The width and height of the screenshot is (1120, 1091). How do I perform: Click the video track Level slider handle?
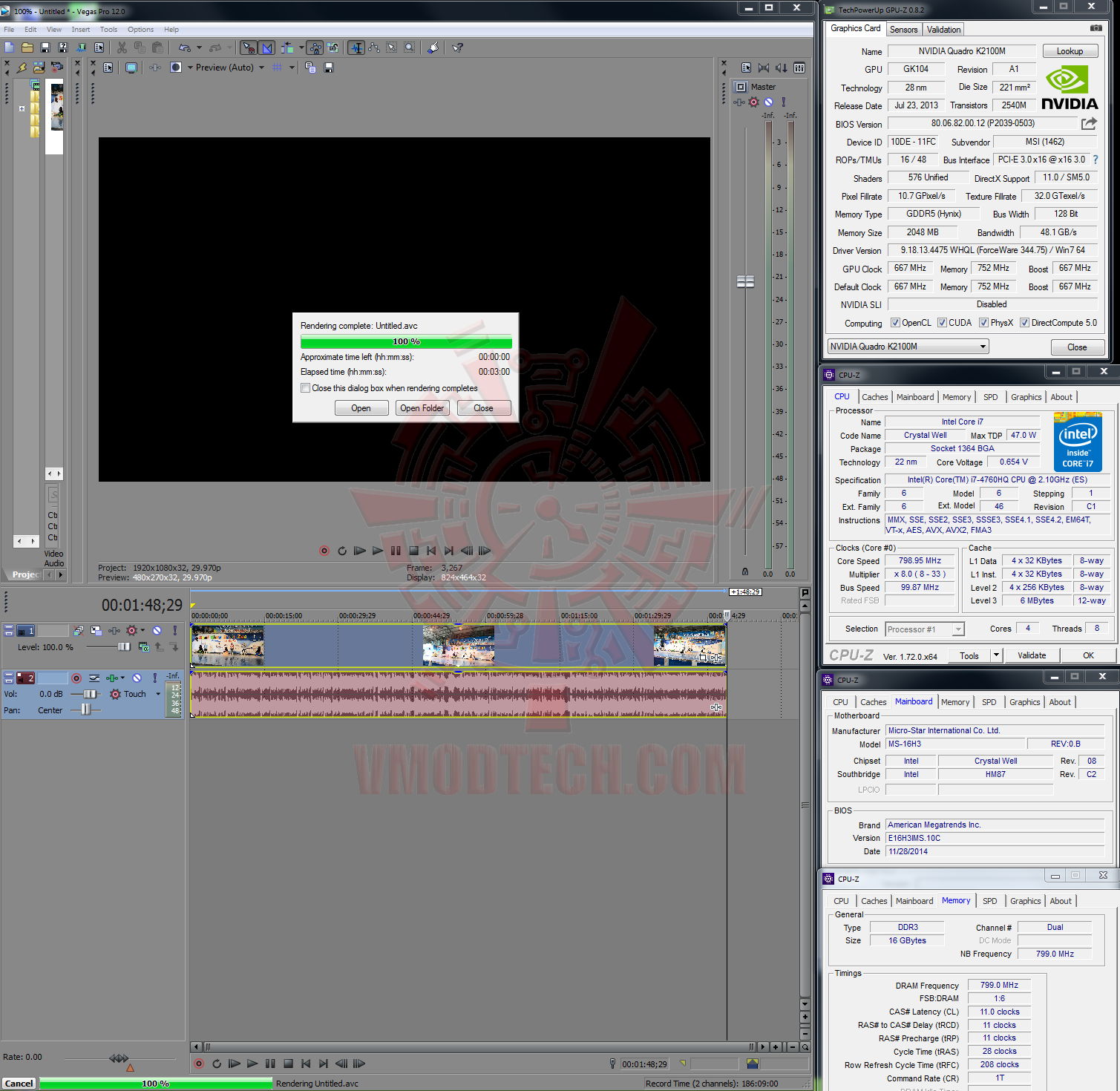coord(124,647)
